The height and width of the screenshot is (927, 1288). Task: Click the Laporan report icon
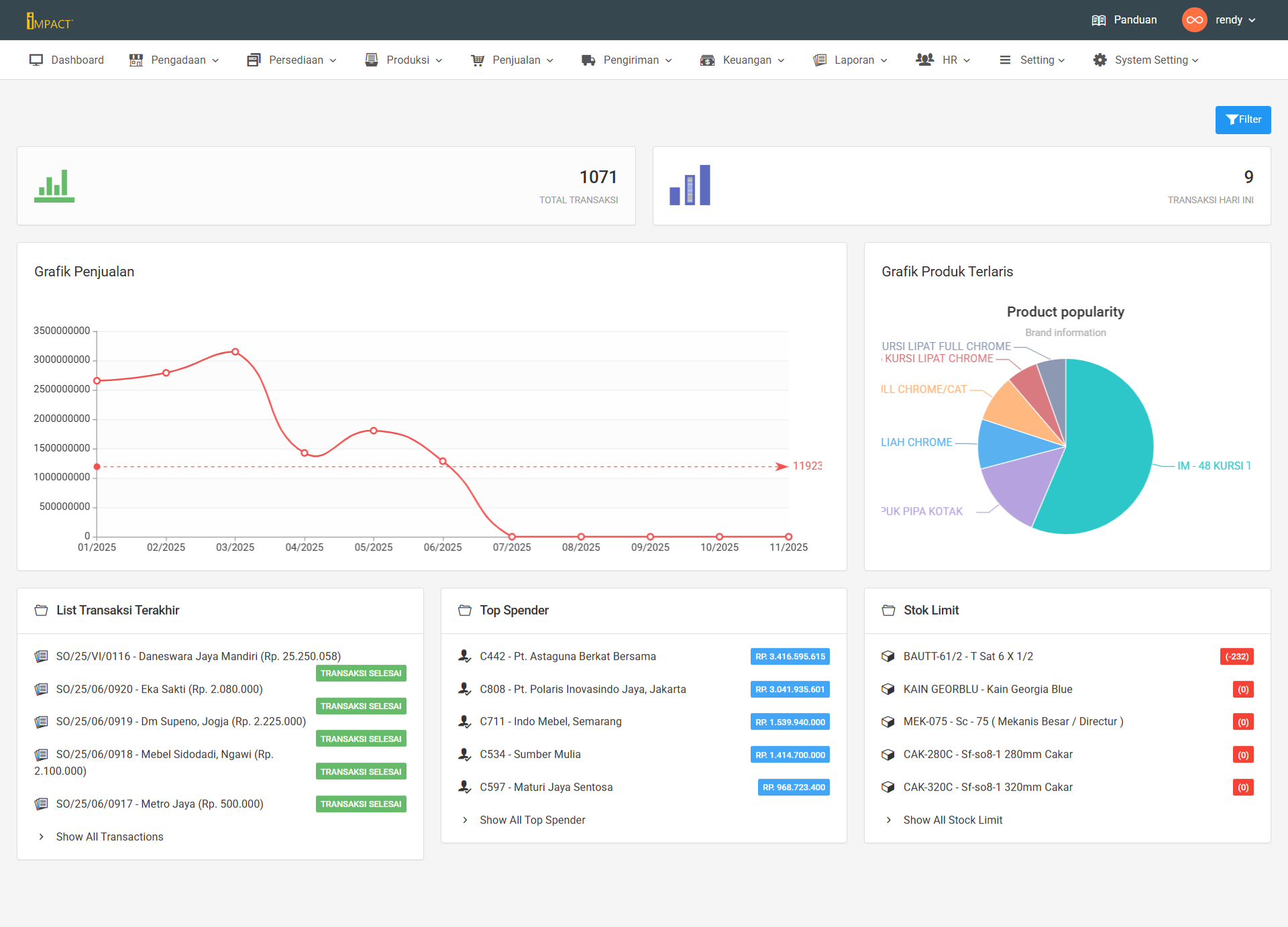(x=820, y=60)
